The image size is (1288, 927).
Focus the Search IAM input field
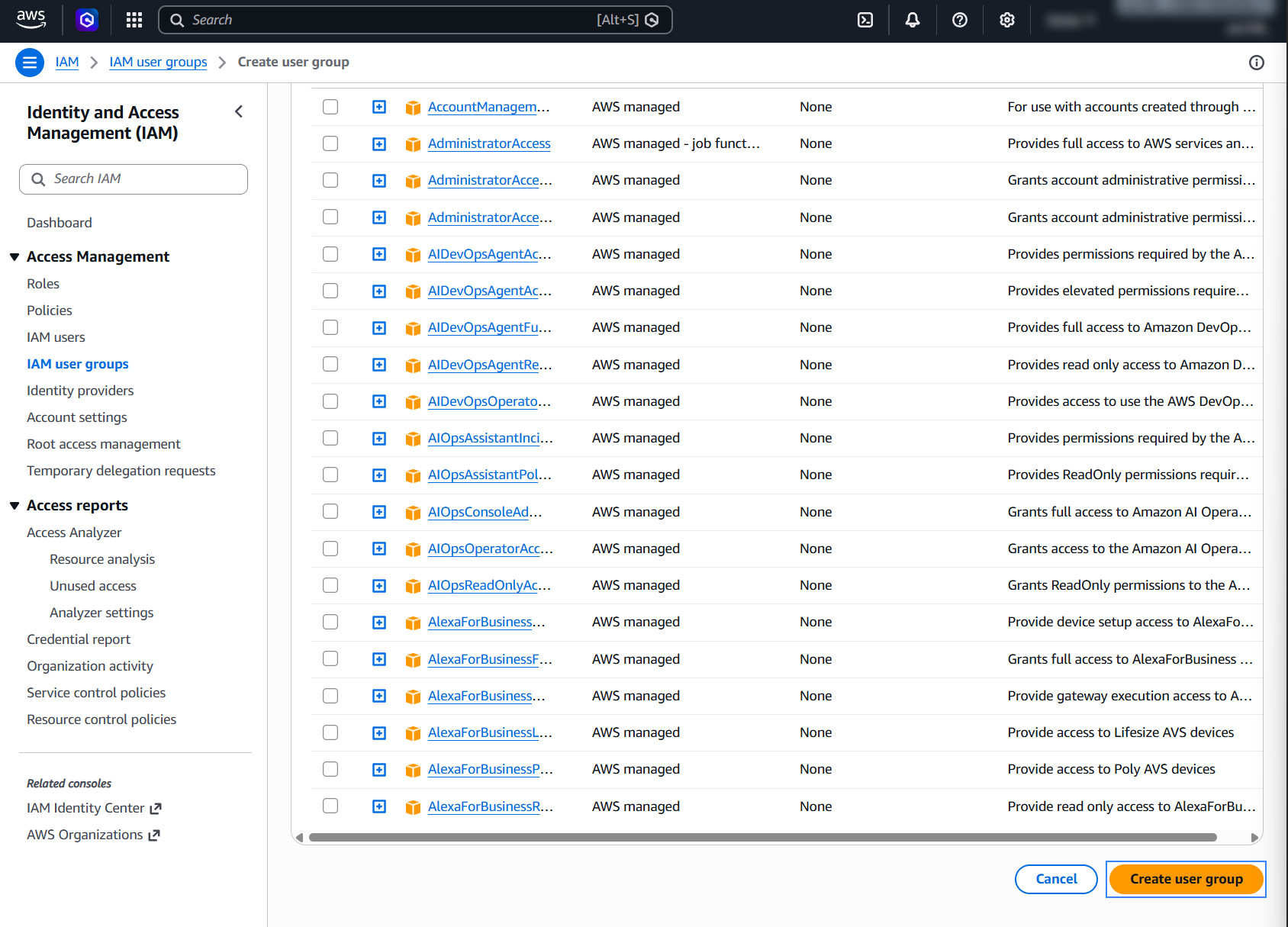pos(134,179)
